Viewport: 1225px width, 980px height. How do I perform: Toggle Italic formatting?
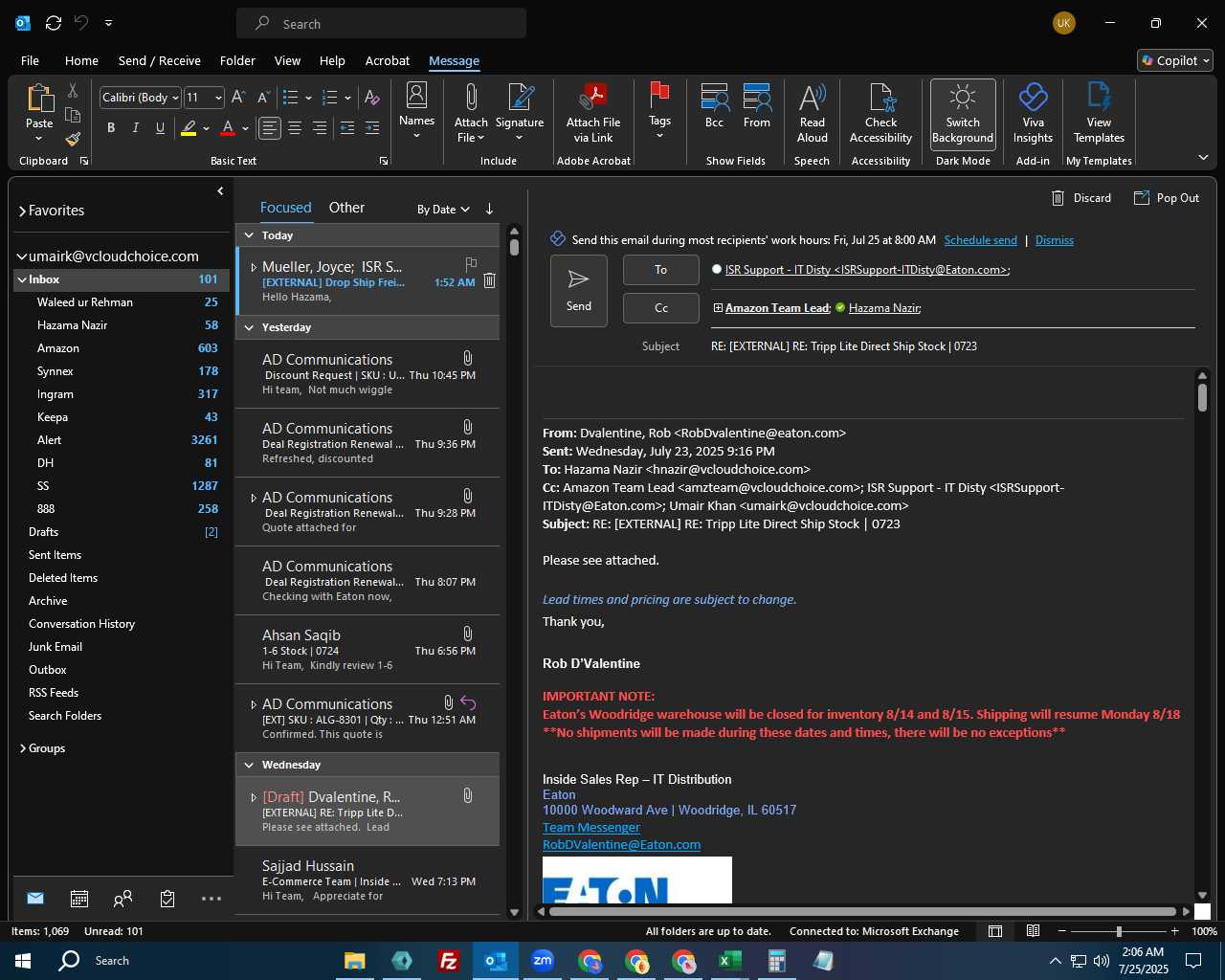(x=135, y=127)
